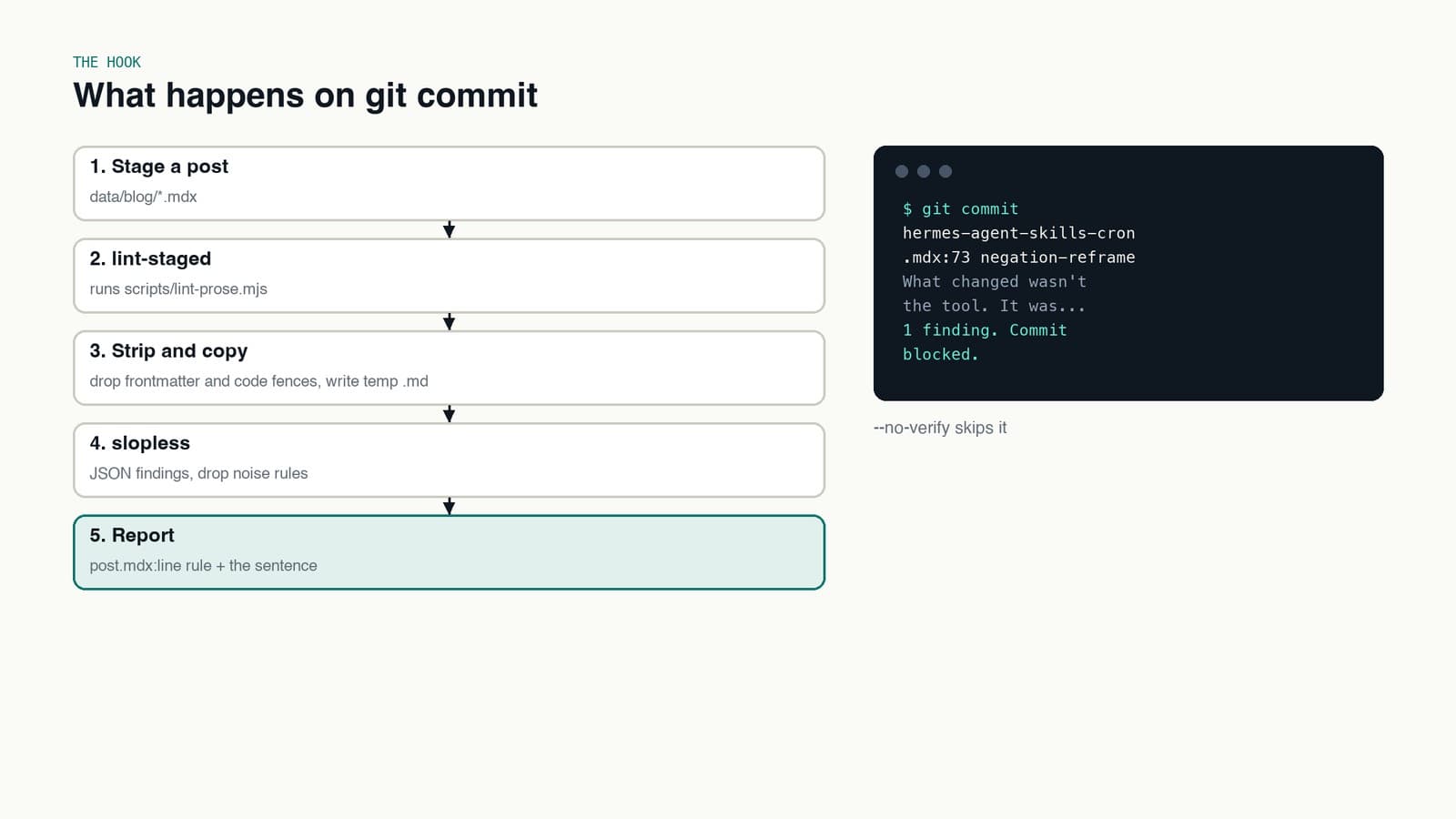Select the '1. Stage a post' step title
1456x819 pixels.
pos(158,167)
